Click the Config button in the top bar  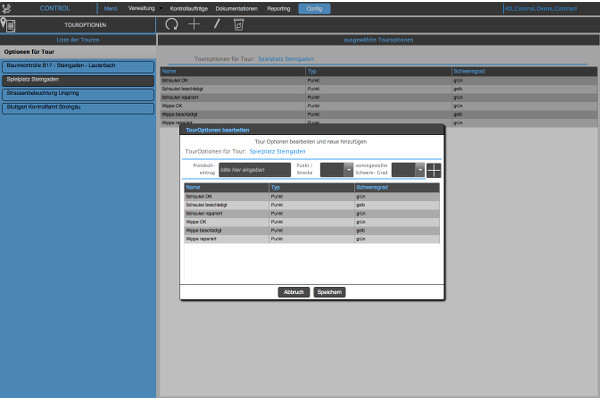tap(314, 7)
